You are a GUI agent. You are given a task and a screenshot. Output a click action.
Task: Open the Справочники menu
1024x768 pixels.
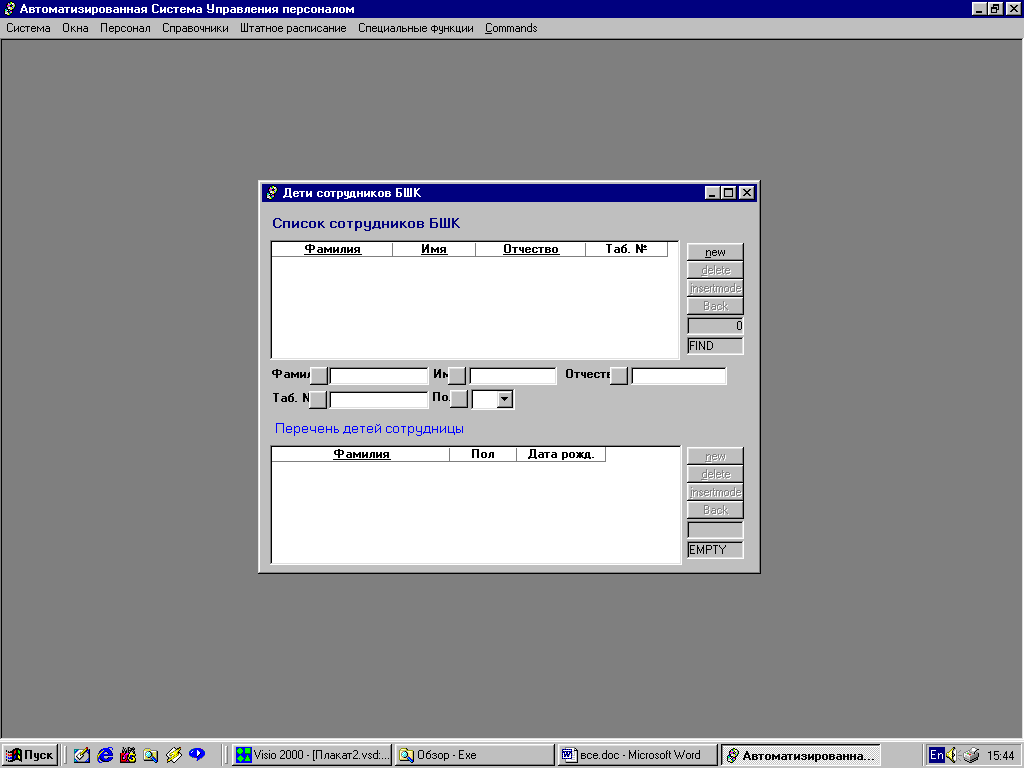195,28
